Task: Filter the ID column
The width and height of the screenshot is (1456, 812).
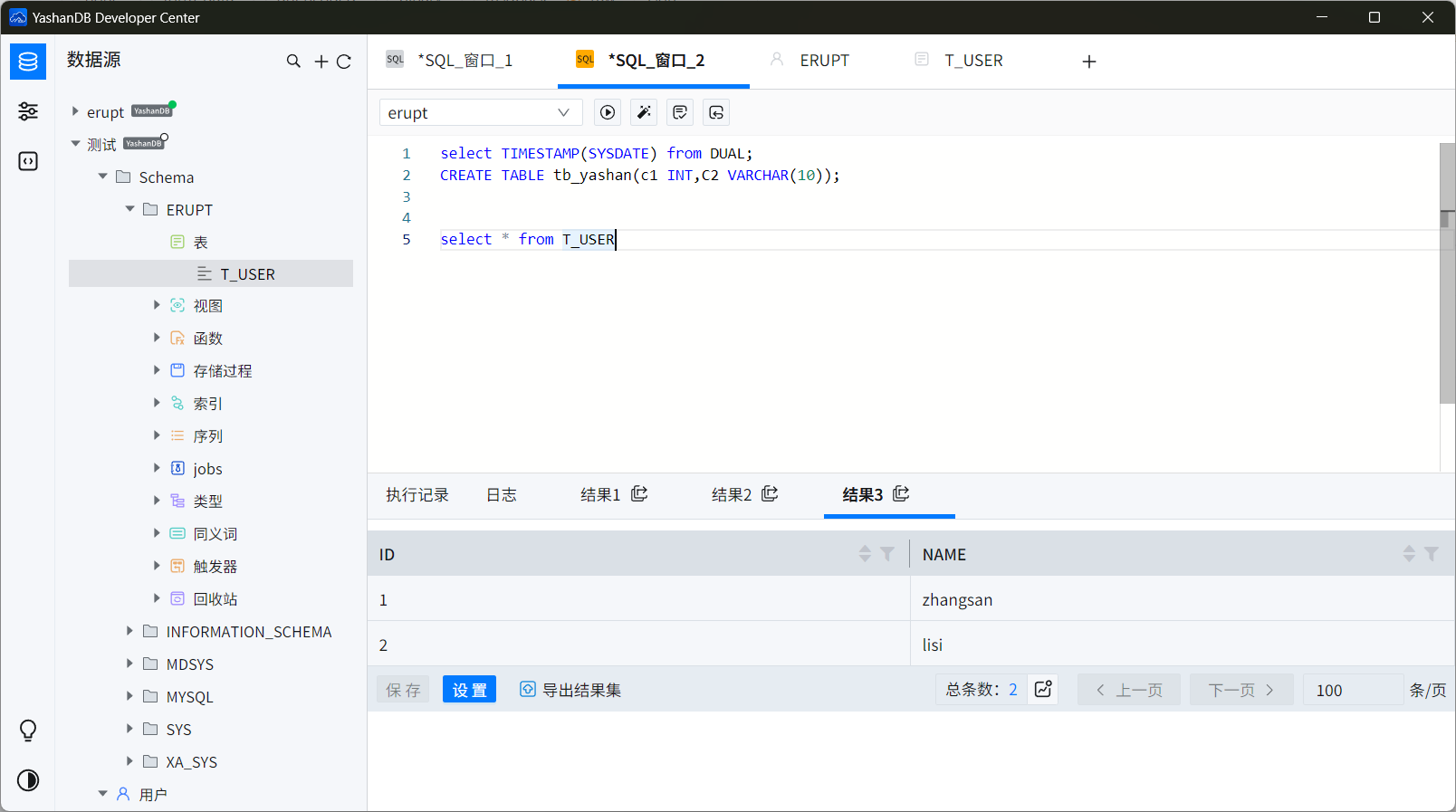Action: click(887, 554)
